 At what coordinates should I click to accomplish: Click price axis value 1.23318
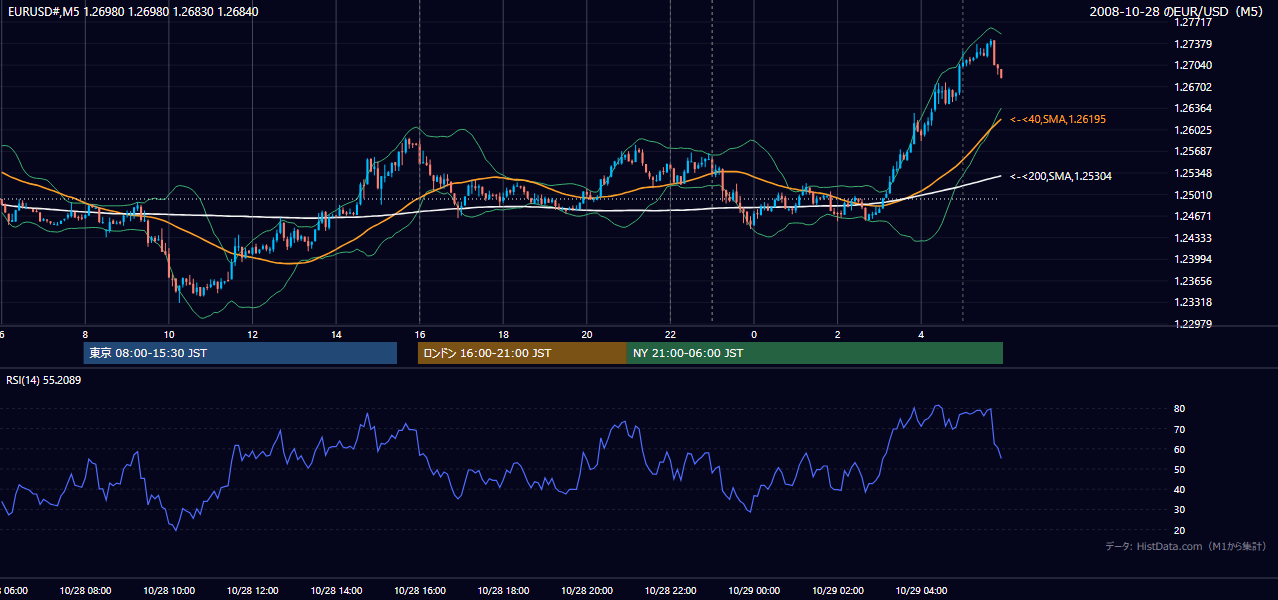point(1192,302)
